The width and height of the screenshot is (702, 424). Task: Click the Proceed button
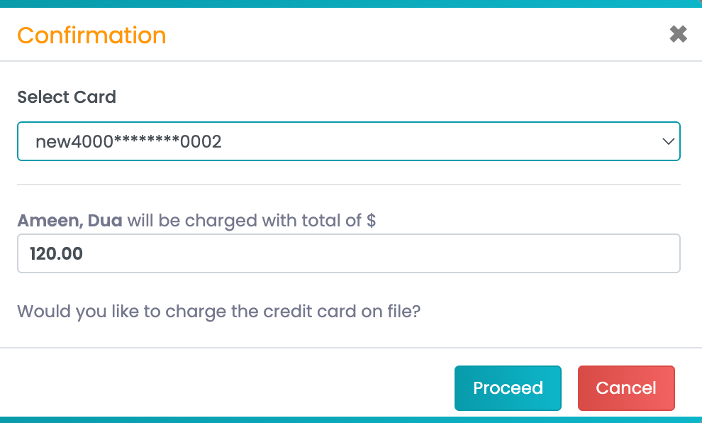click(508, 388)
